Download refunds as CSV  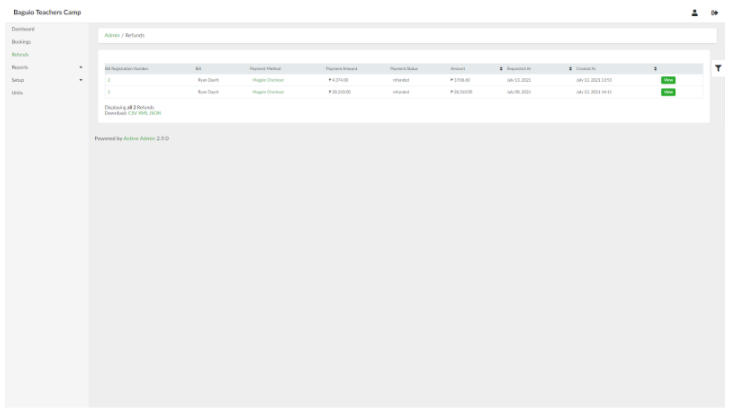coord(132,113)
